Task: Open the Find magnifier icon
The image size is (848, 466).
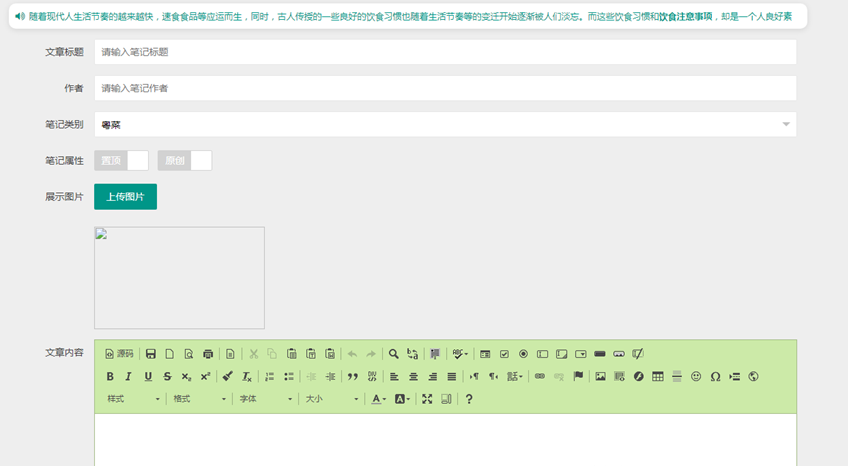Action: (394, 354)
